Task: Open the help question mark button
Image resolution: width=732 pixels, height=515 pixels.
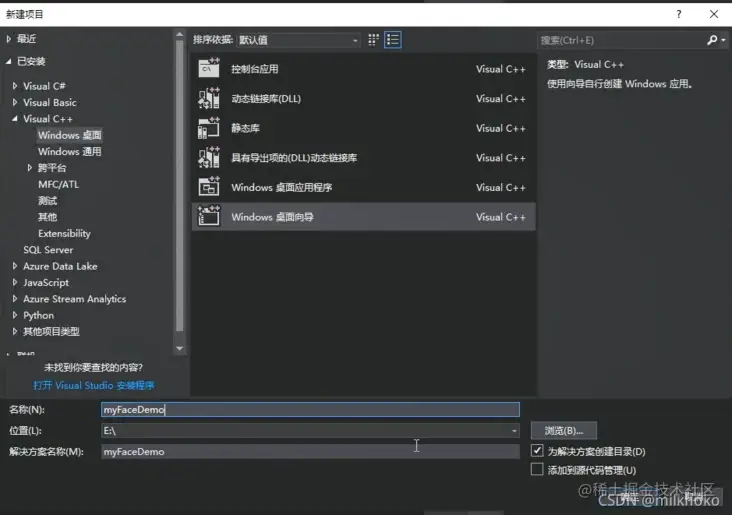Action: [679, 14]
